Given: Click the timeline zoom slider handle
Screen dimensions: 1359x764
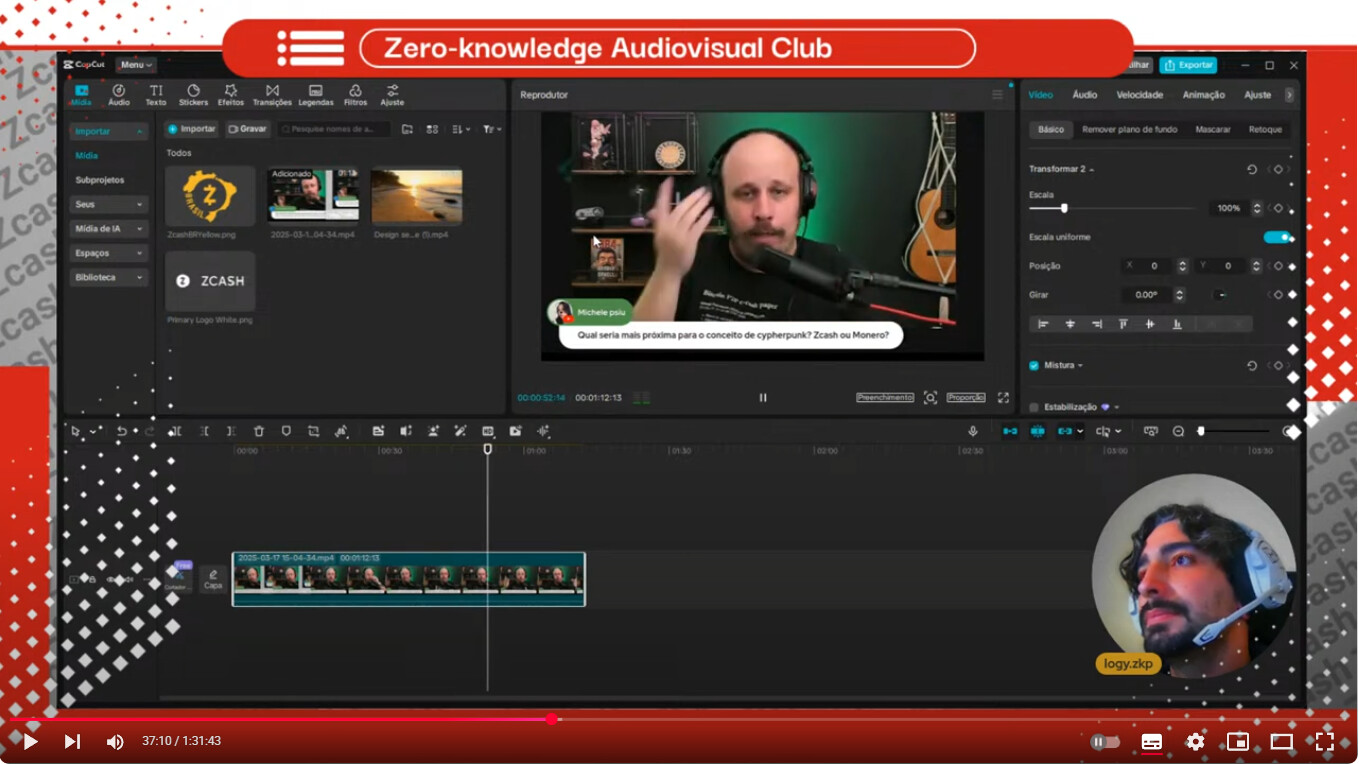Looking at the screenshot, I should pos(1201,431).
